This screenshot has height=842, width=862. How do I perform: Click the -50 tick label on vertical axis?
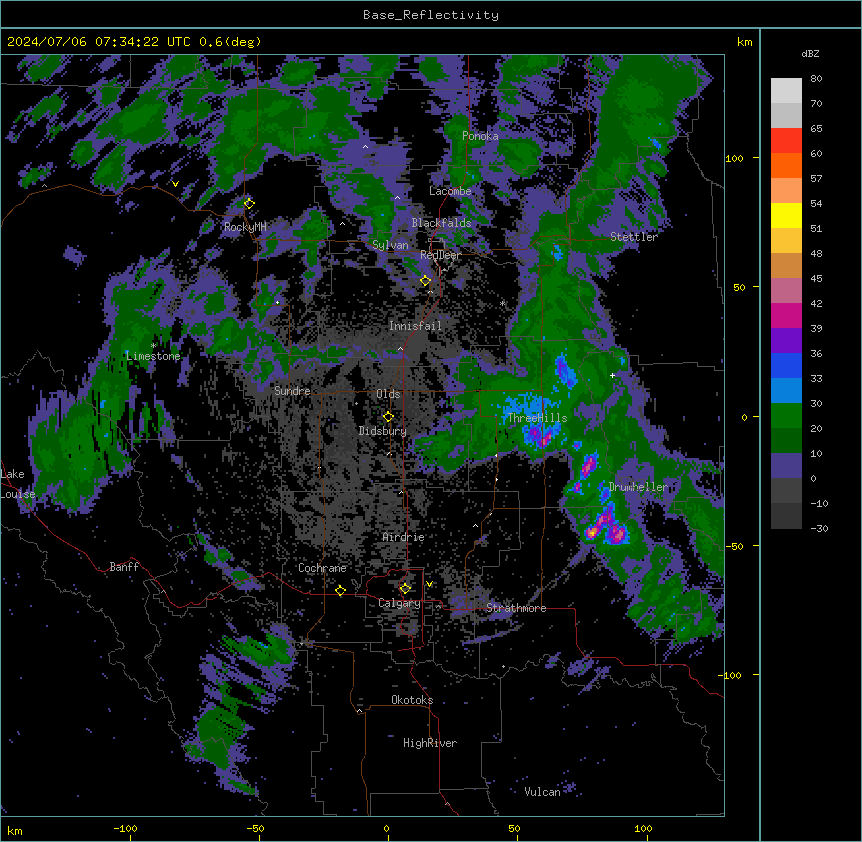point(734,546)
